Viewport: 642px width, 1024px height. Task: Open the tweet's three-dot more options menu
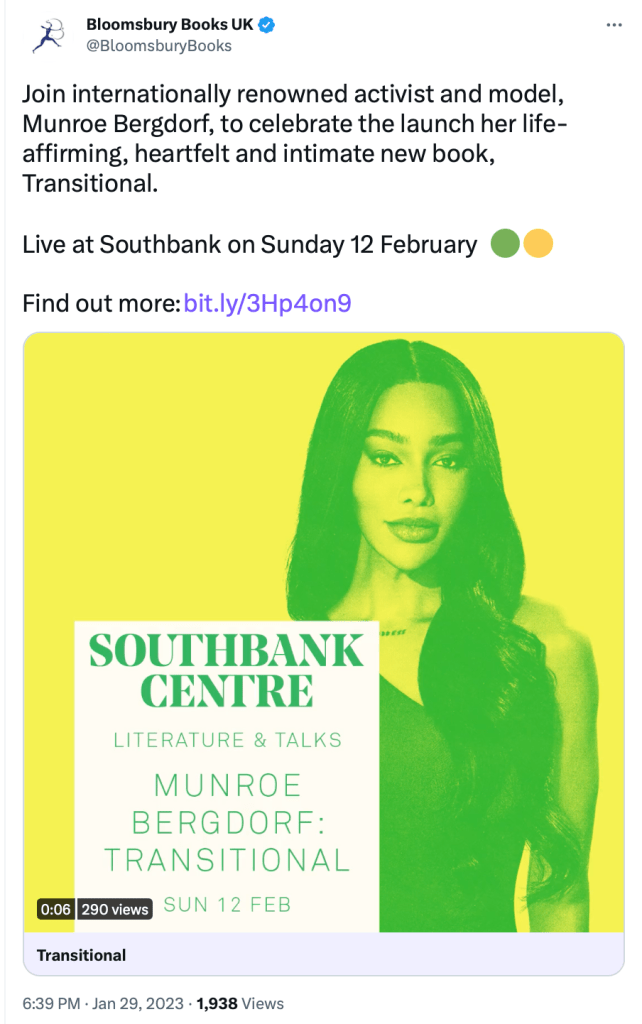[x=614, y=24]
